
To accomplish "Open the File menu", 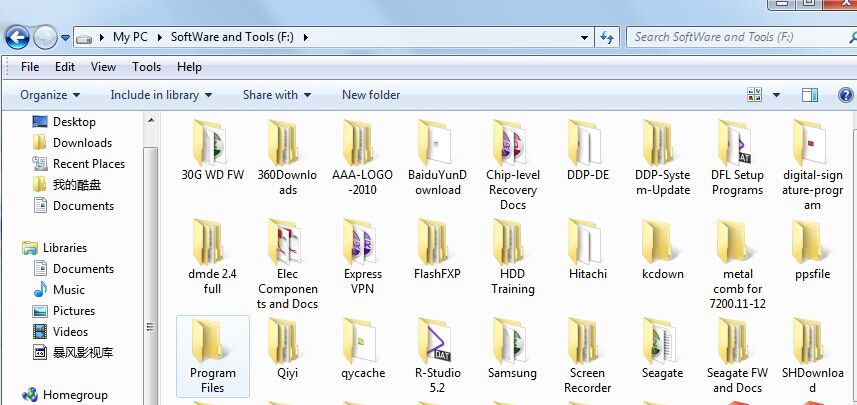I will 30,67.
